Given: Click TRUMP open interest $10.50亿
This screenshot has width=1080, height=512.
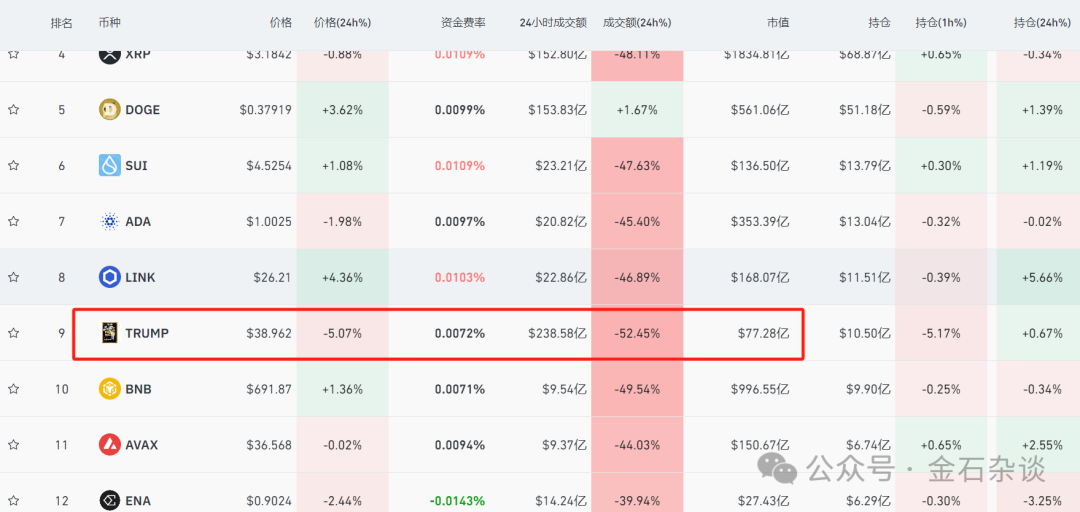Looking at the screenshot, I should tap(864, 333).
